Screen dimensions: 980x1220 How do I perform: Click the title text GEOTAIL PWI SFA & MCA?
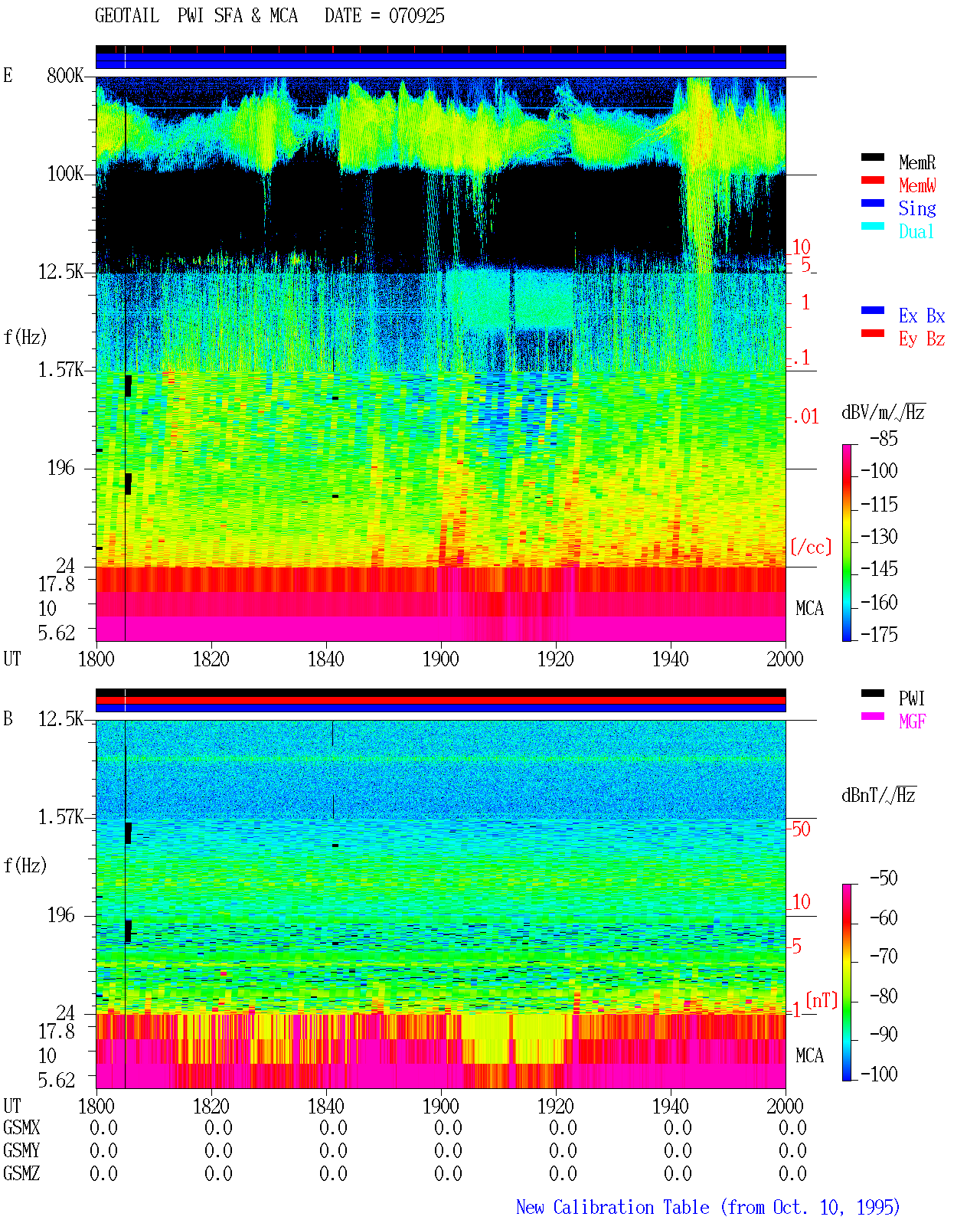click(196, 15)
